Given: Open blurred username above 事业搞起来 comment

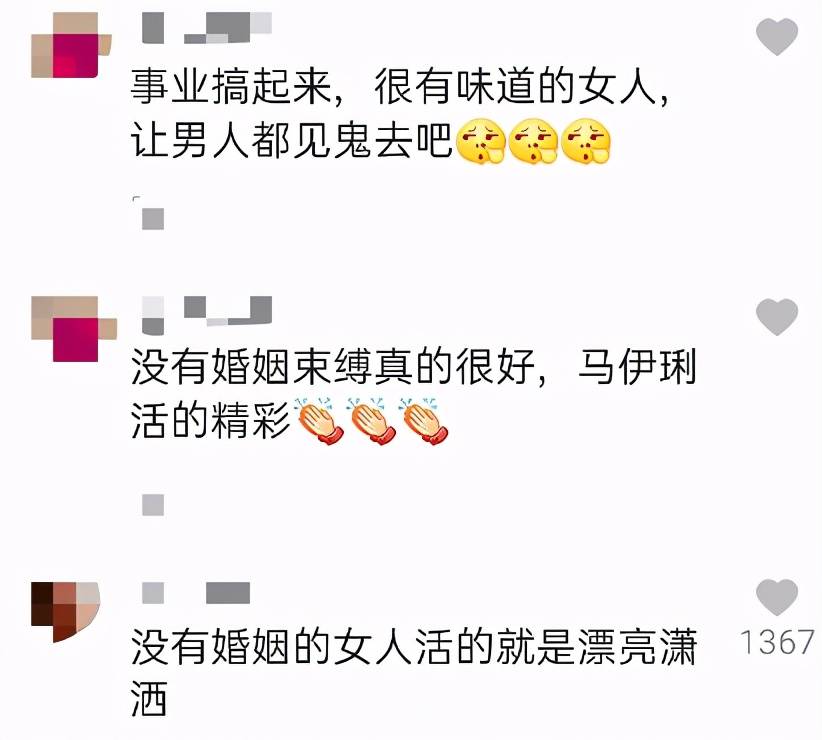Looking at the screenshot, I should click(207, 28).
